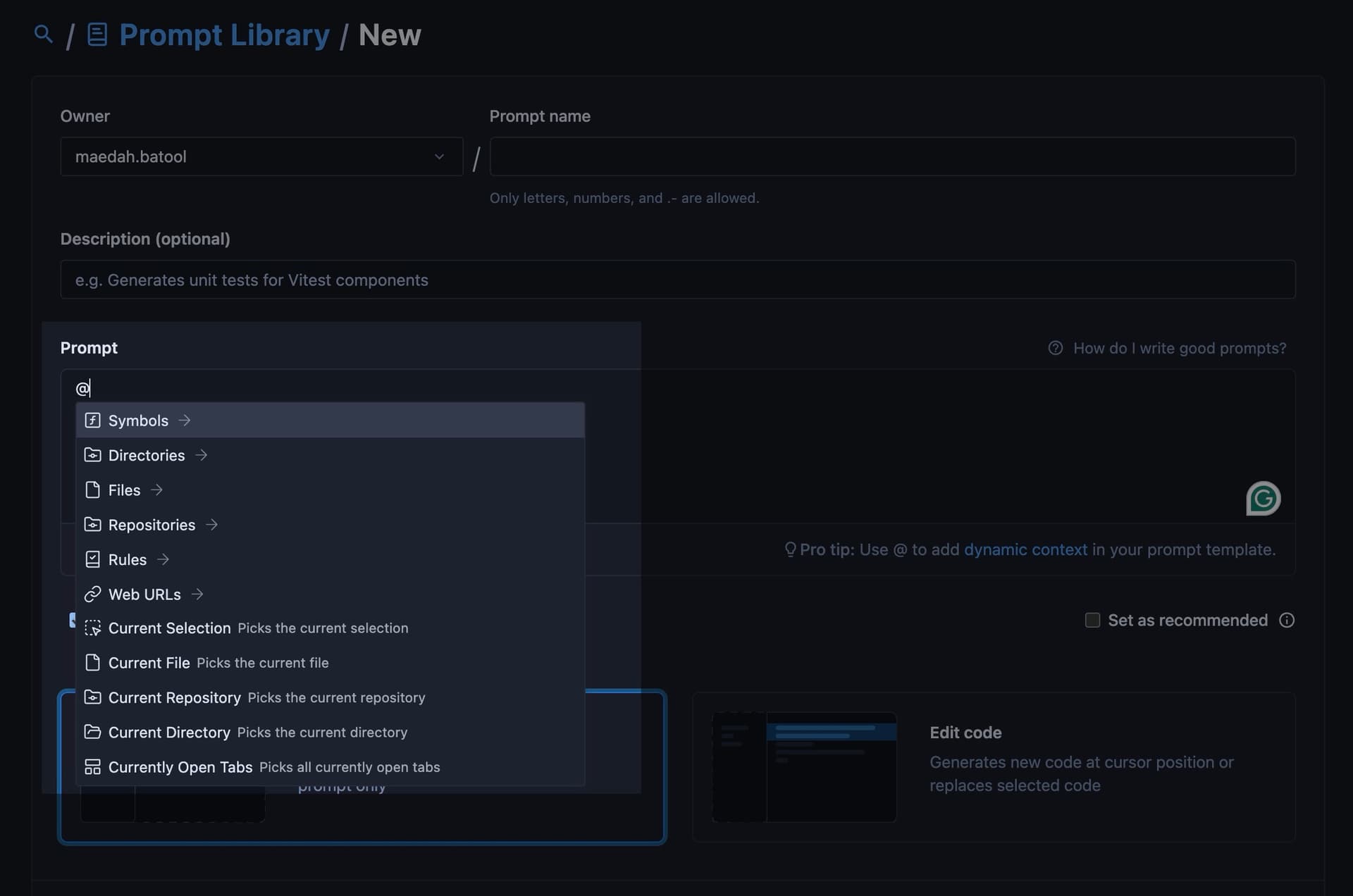Select the Files menu entry
Screen dimensions: 1353x896
[x=330, y=490]
